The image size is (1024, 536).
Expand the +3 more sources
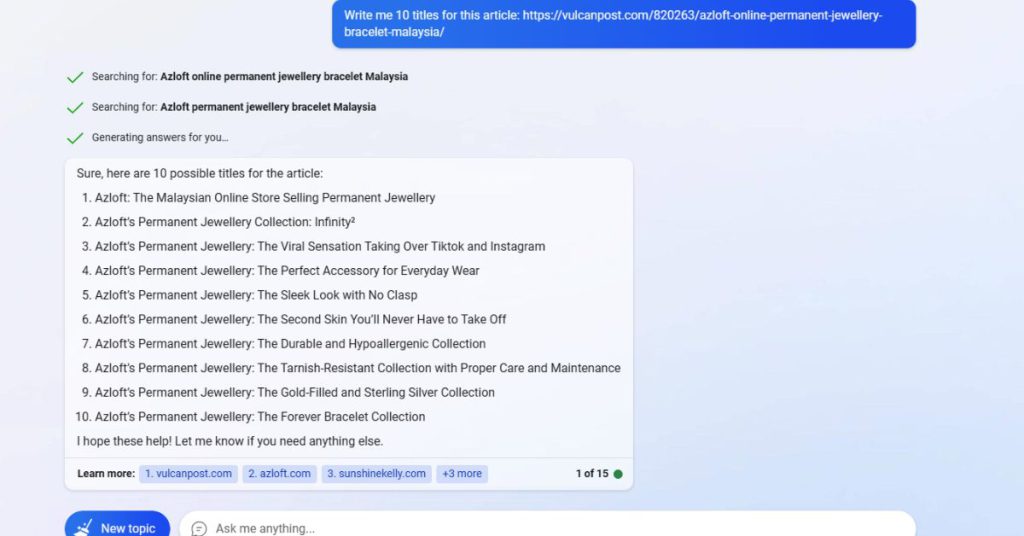(462, 474)
